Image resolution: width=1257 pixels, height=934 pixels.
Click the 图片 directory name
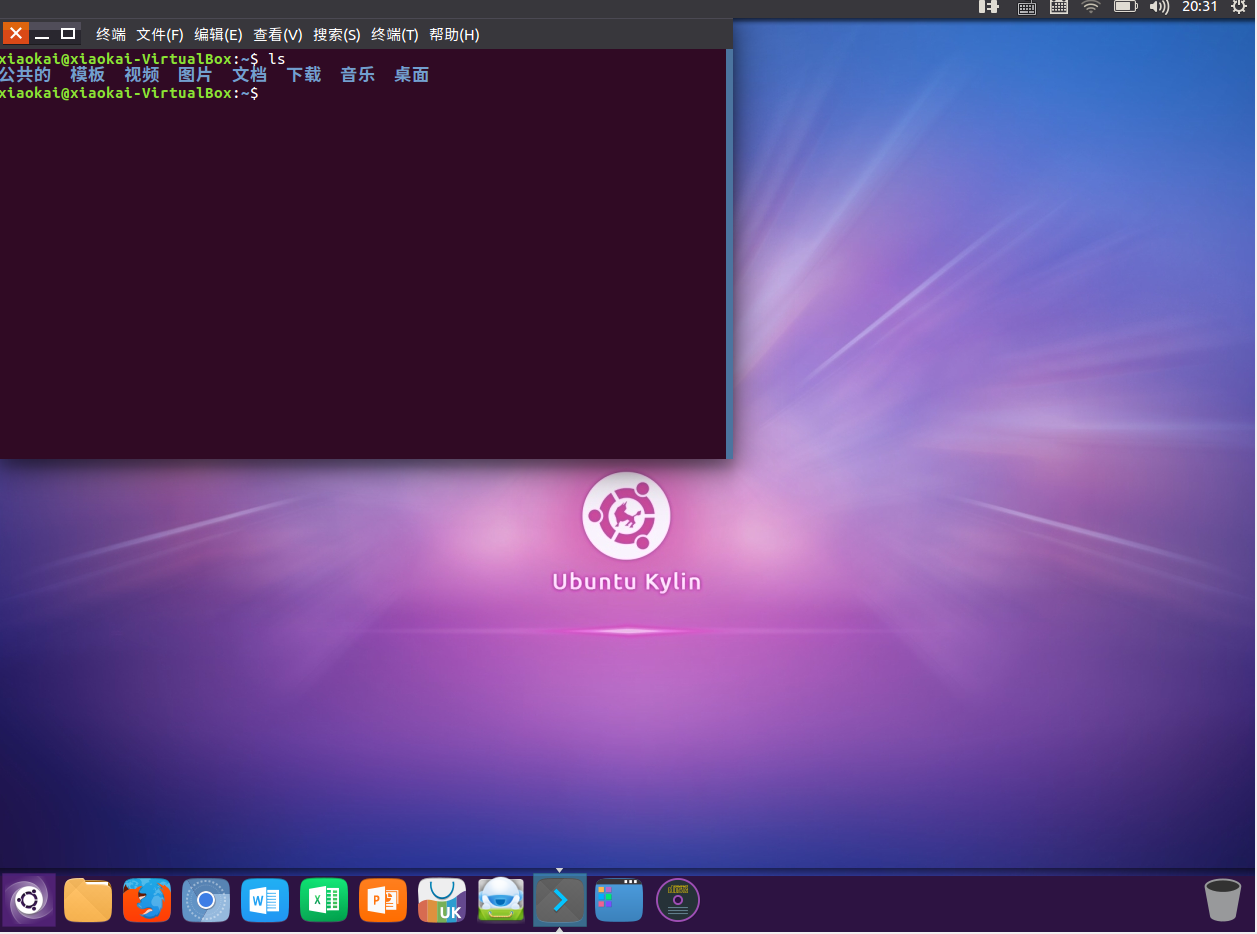tap(196, 75)
